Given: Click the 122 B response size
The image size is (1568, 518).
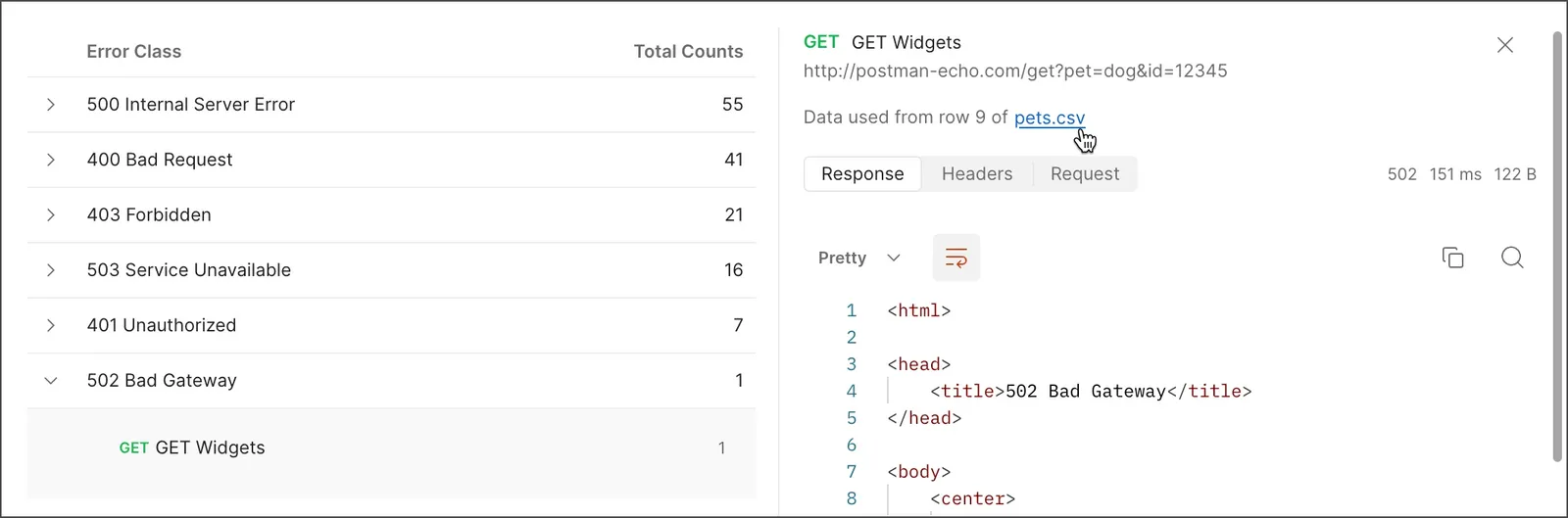Looking at the screenshot, I should 1515,174.
